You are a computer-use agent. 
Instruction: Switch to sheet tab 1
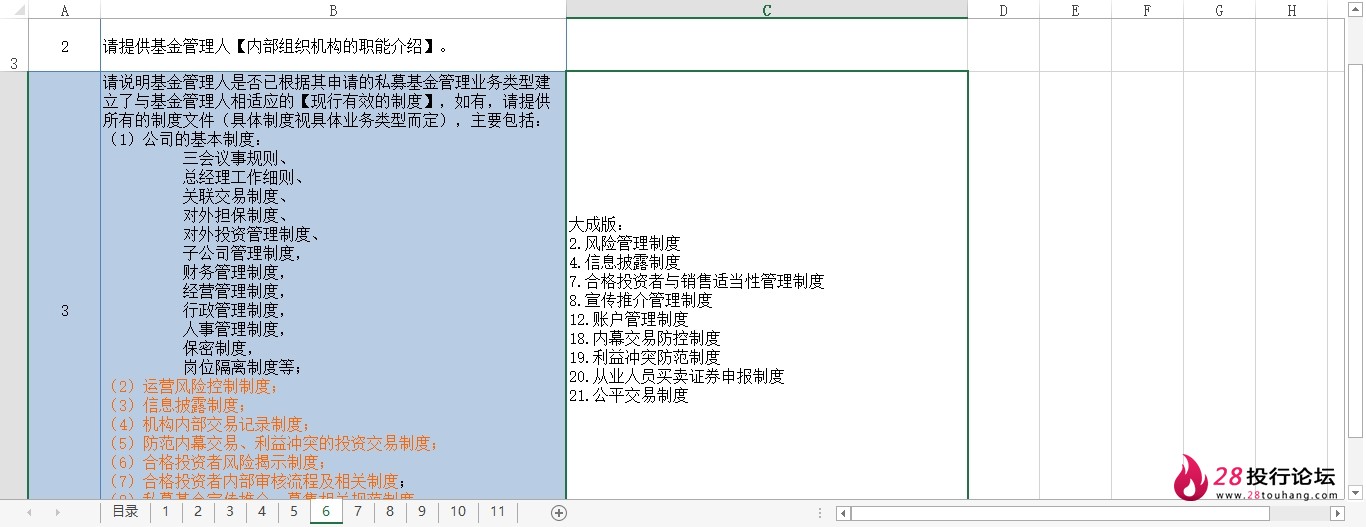(x=165, y=511)
